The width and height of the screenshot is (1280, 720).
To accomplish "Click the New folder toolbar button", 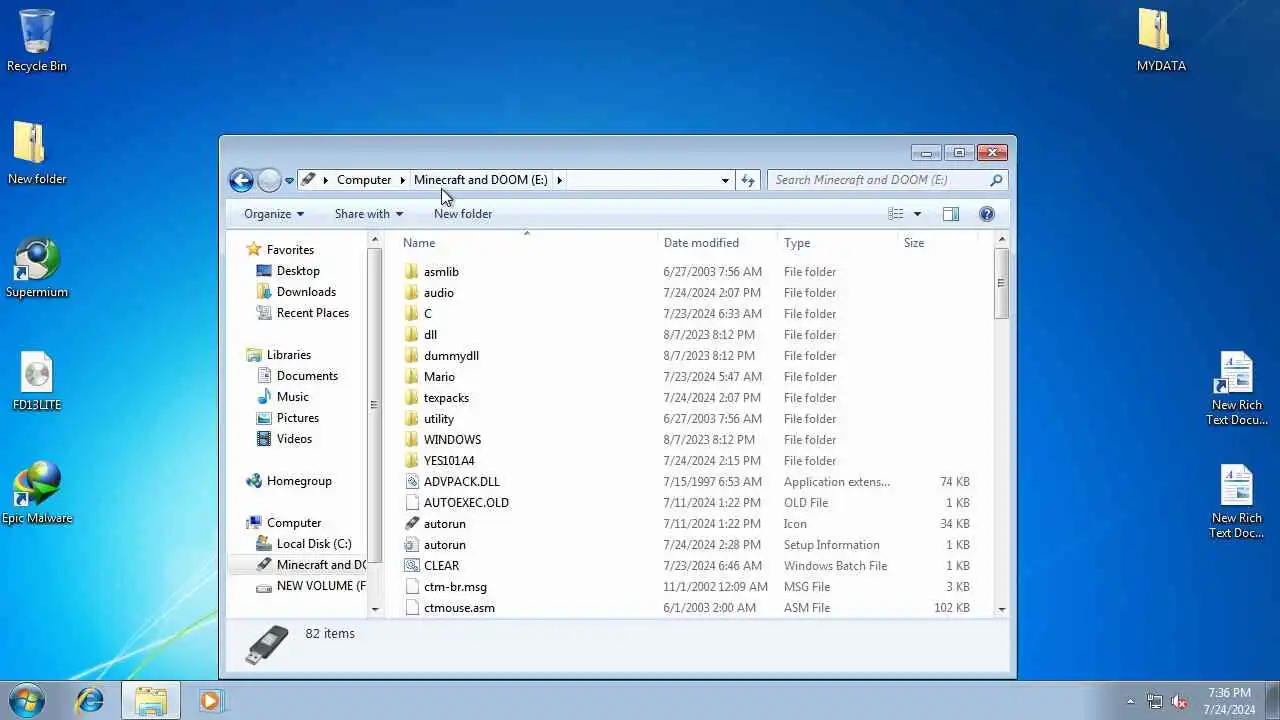I will (x=463, y=214).
